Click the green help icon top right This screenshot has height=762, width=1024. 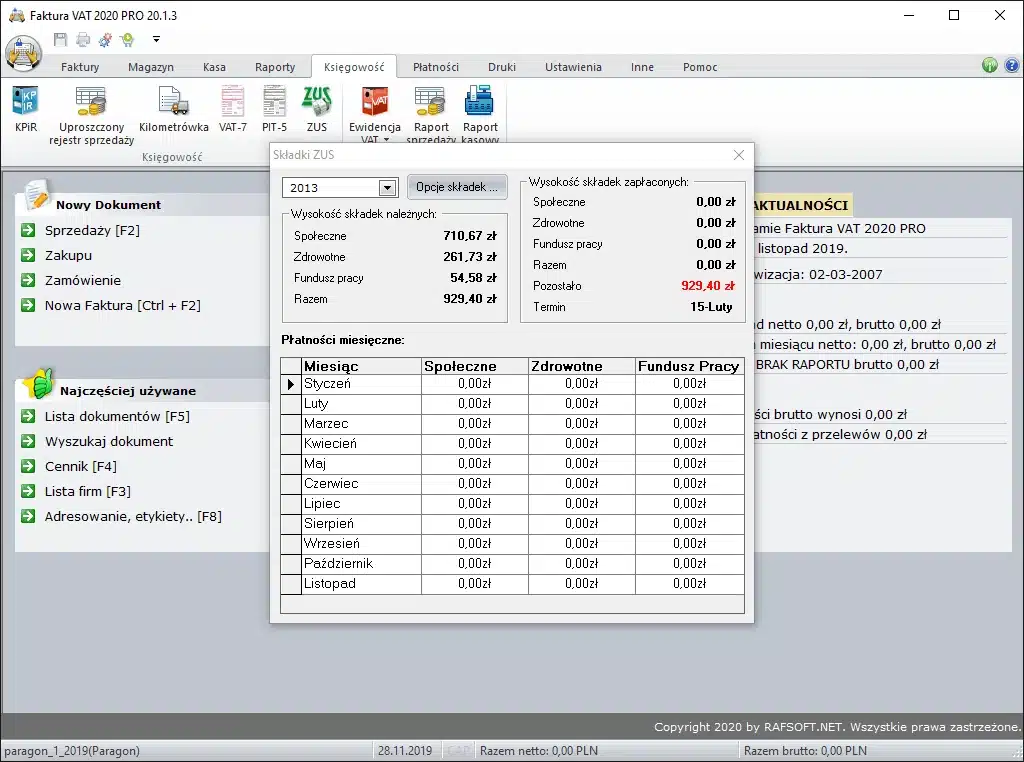coord(989,66)
